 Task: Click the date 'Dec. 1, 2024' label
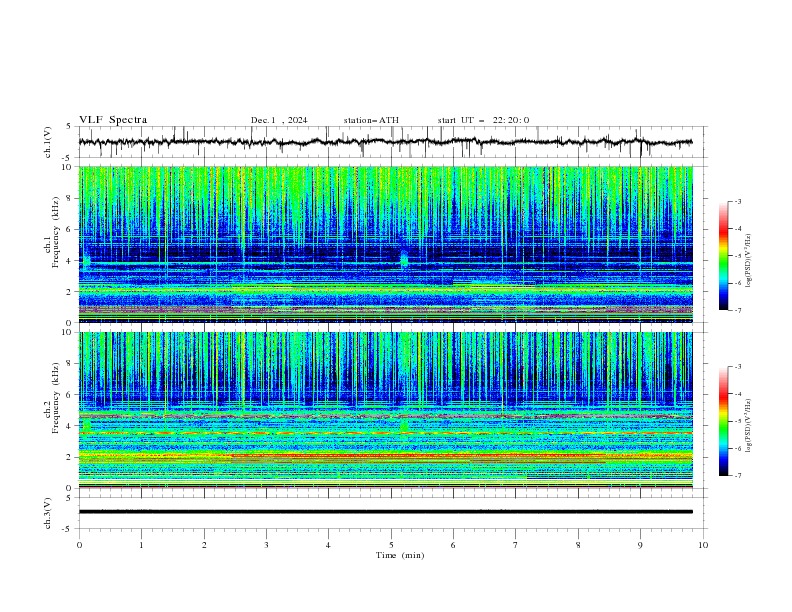coord(279,120)
